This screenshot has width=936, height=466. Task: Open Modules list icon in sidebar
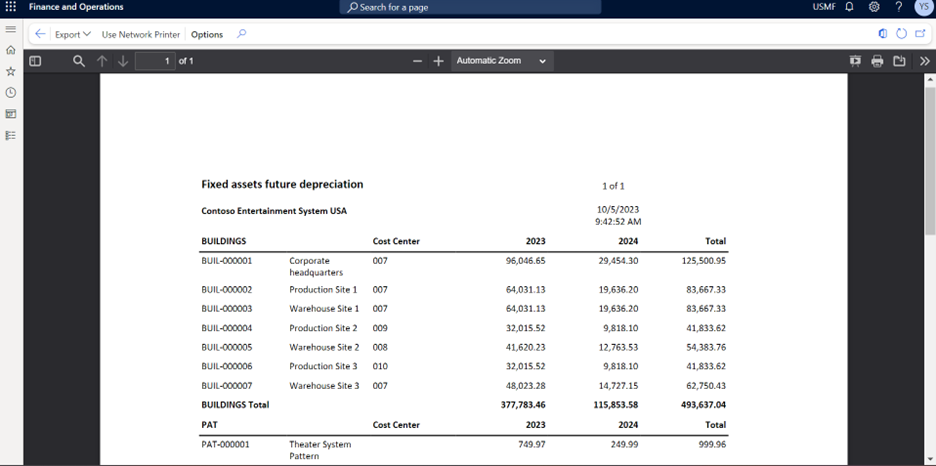[10, 135]
